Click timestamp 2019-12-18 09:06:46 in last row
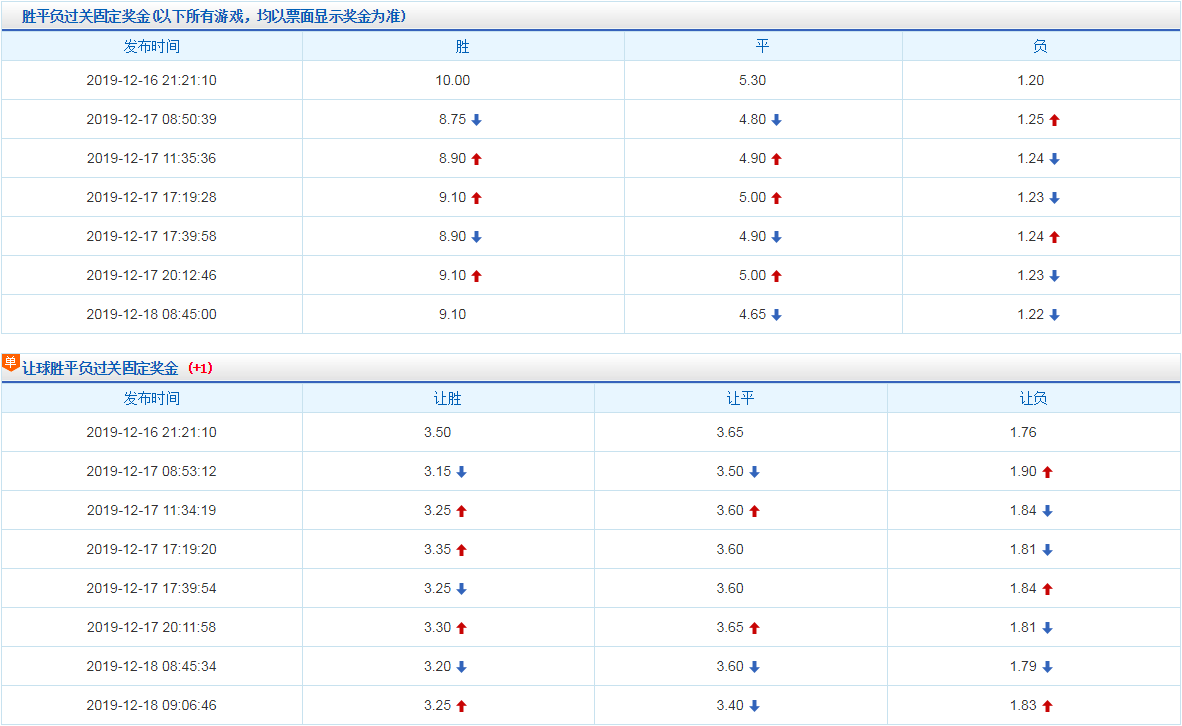The height and width of the screenshot is (726, 1182). coord(153,705)
